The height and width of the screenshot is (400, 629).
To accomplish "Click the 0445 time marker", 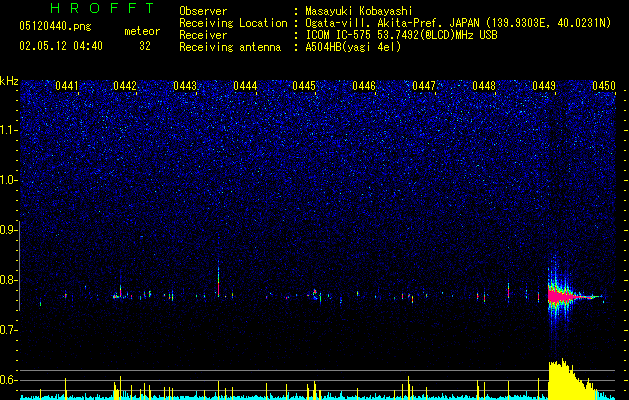I will pos(304,86).
